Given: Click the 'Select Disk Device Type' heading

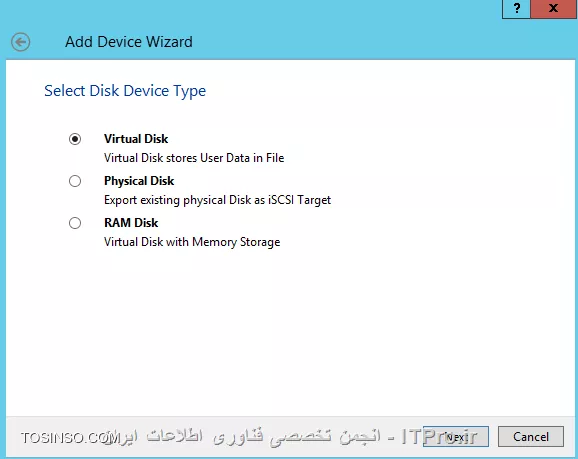Looking at the screenshot, I should 125,91.
